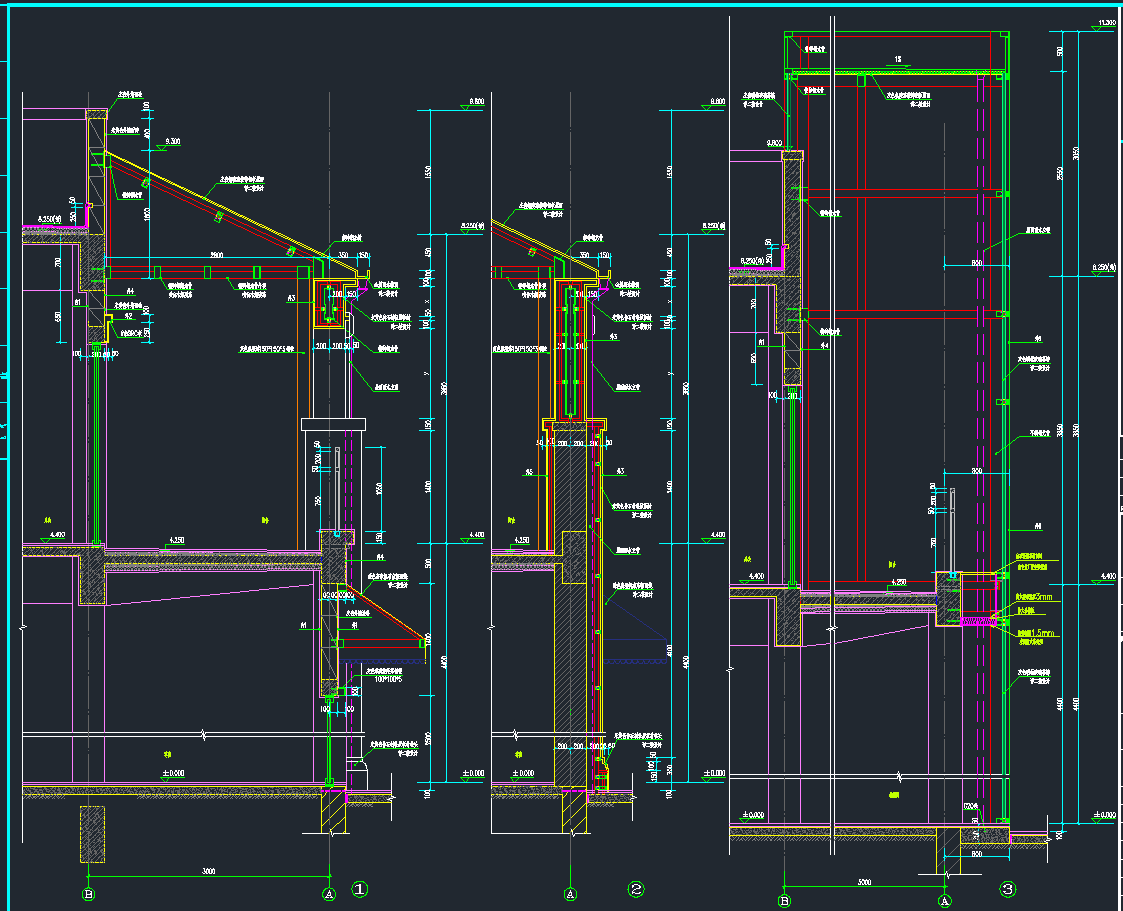Click the 9.300 elevation label
This screenshot has width=1123, height=911.
coord(173,142)
